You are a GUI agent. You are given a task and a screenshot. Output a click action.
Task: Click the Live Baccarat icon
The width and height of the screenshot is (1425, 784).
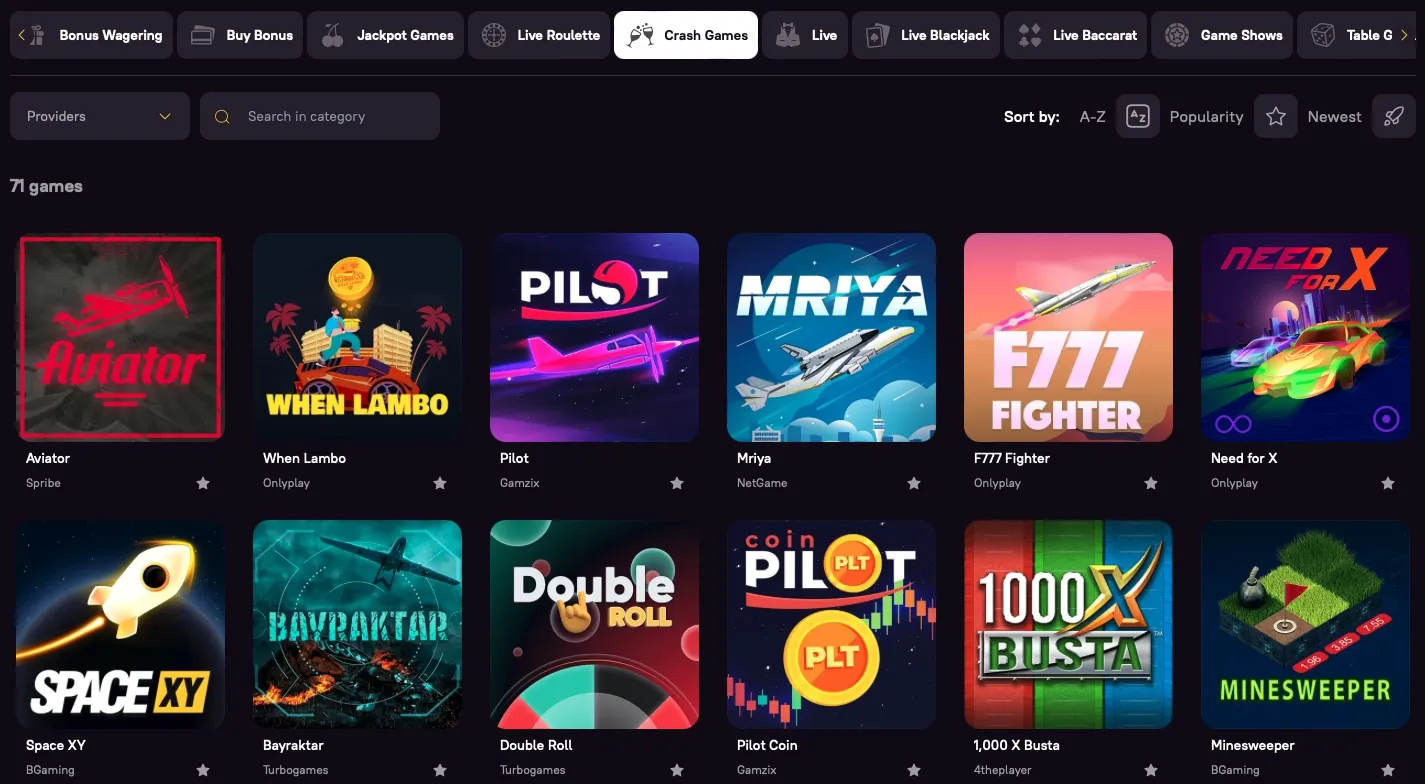[x=1028, y=34]
